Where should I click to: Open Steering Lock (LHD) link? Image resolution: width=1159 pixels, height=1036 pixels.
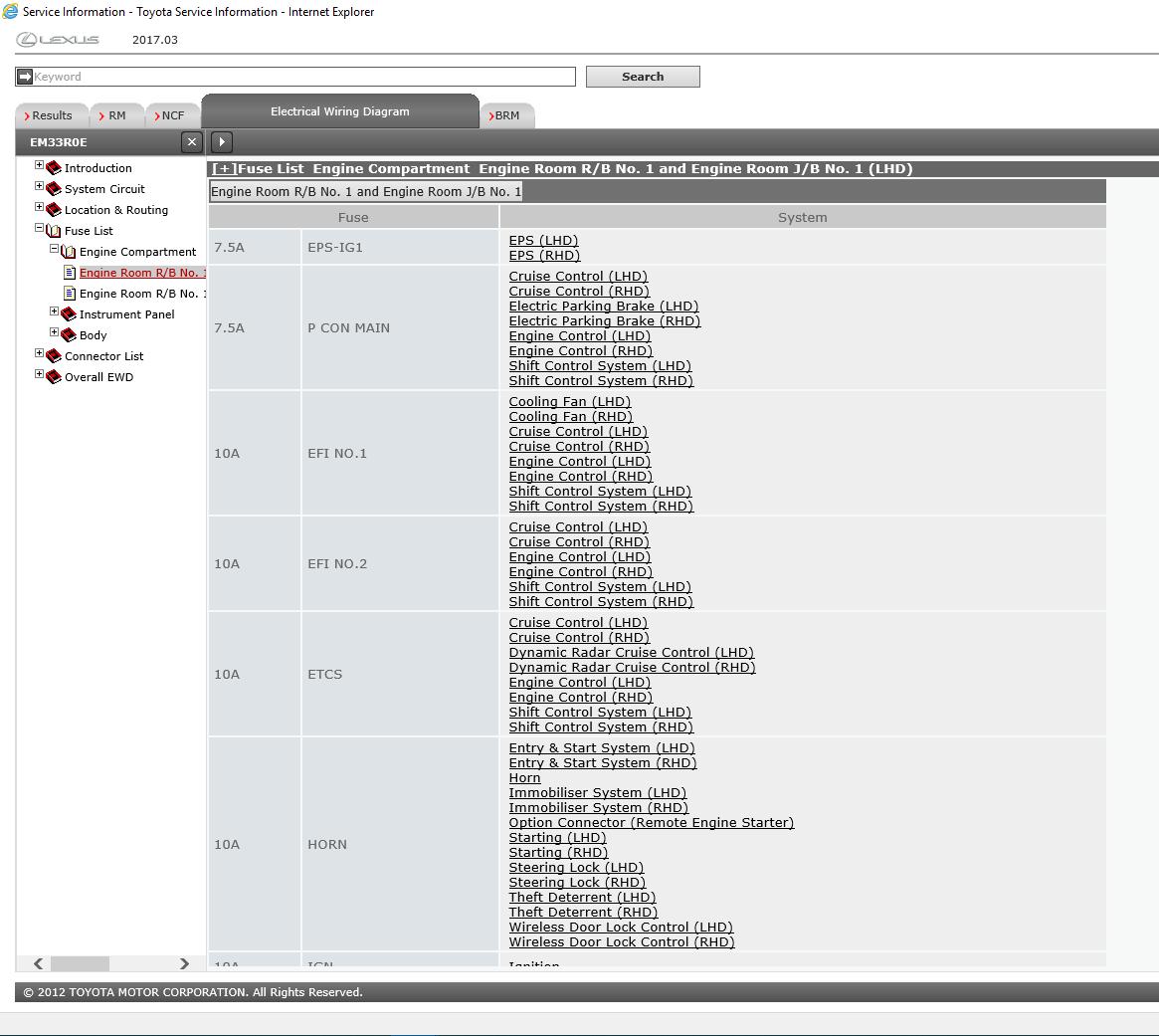tap(576, 868)
